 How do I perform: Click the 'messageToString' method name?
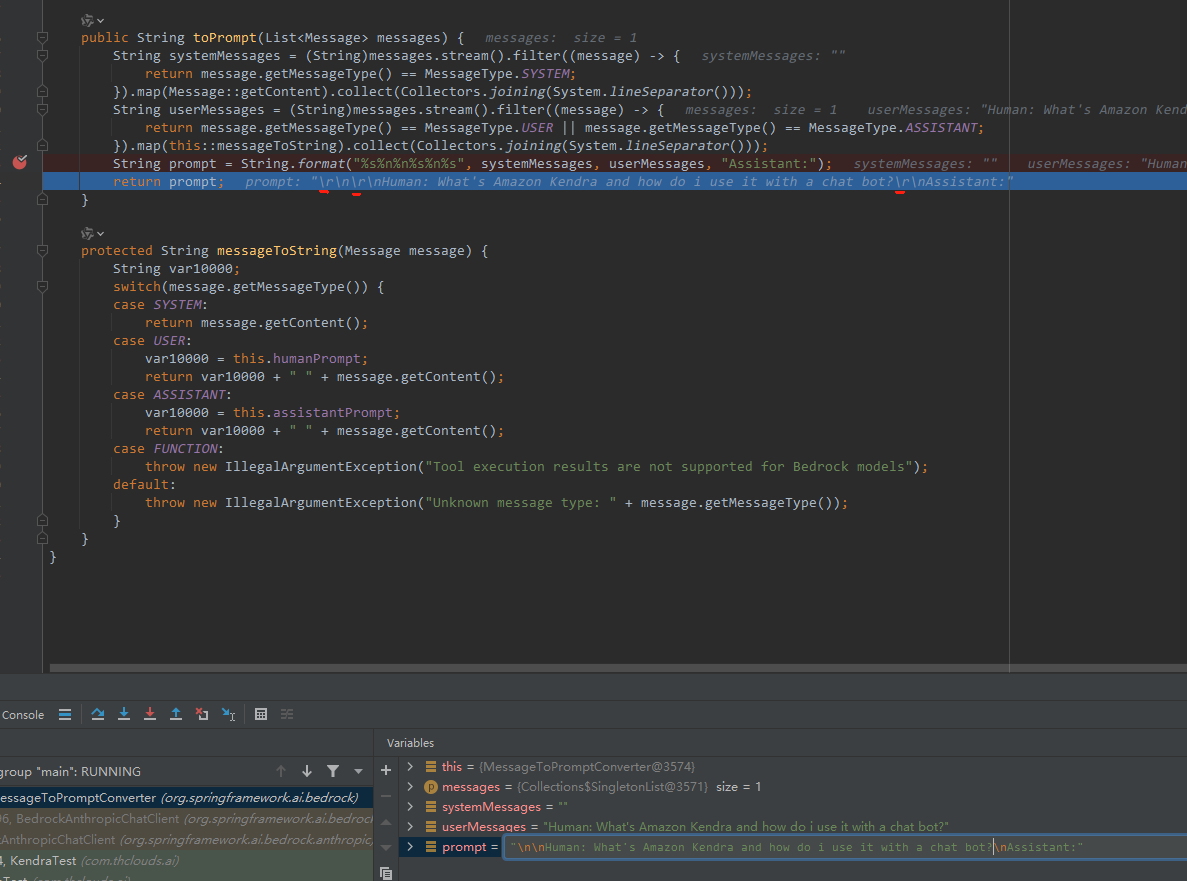click(277, 251)
